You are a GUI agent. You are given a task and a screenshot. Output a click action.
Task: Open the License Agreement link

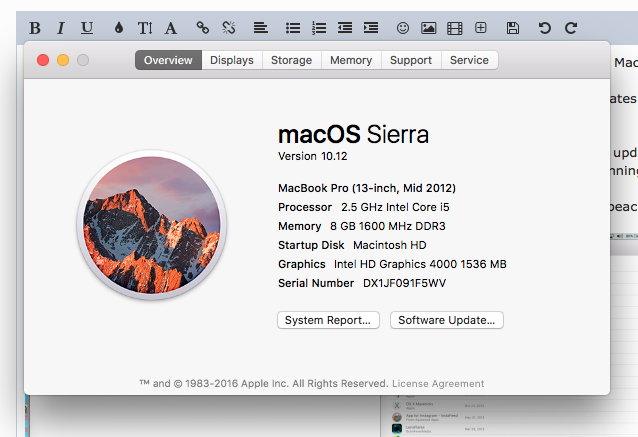coord(438,384)
